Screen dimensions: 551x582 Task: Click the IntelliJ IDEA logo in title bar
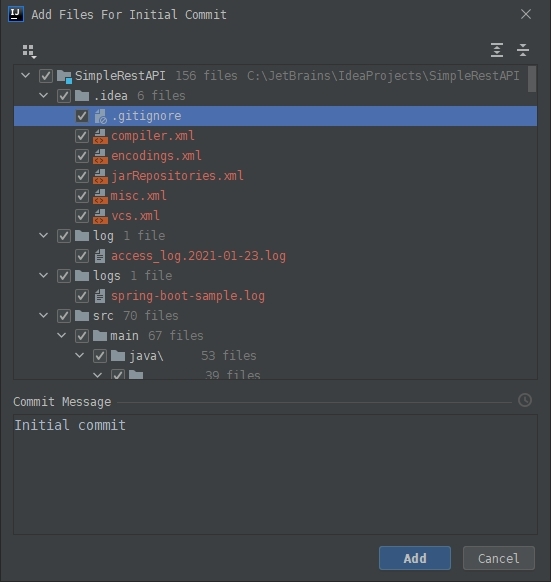[x=16, y=14]
